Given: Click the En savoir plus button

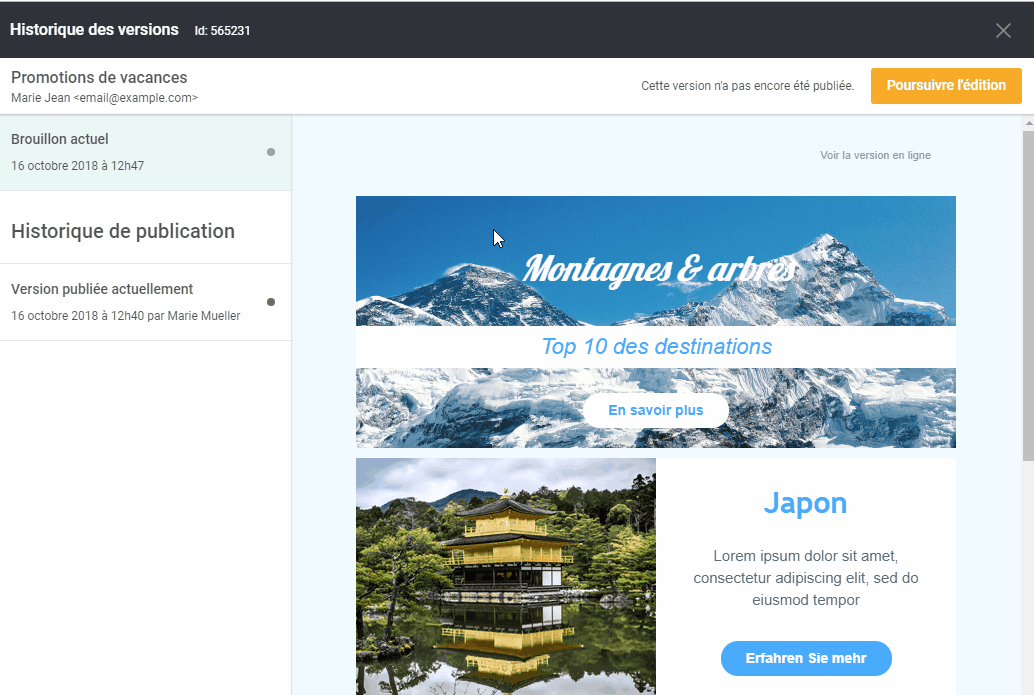Looking at the screenshot, I should coord(655,410).
